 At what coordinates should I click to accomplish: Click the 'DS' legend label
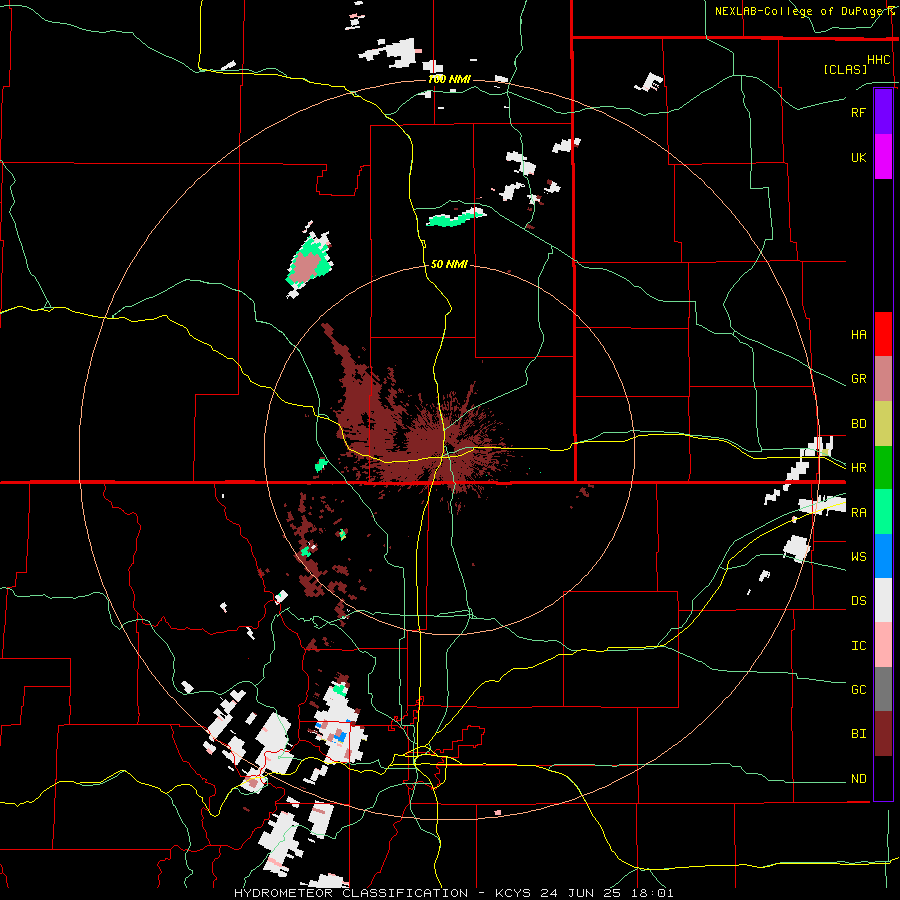(858, 601)
